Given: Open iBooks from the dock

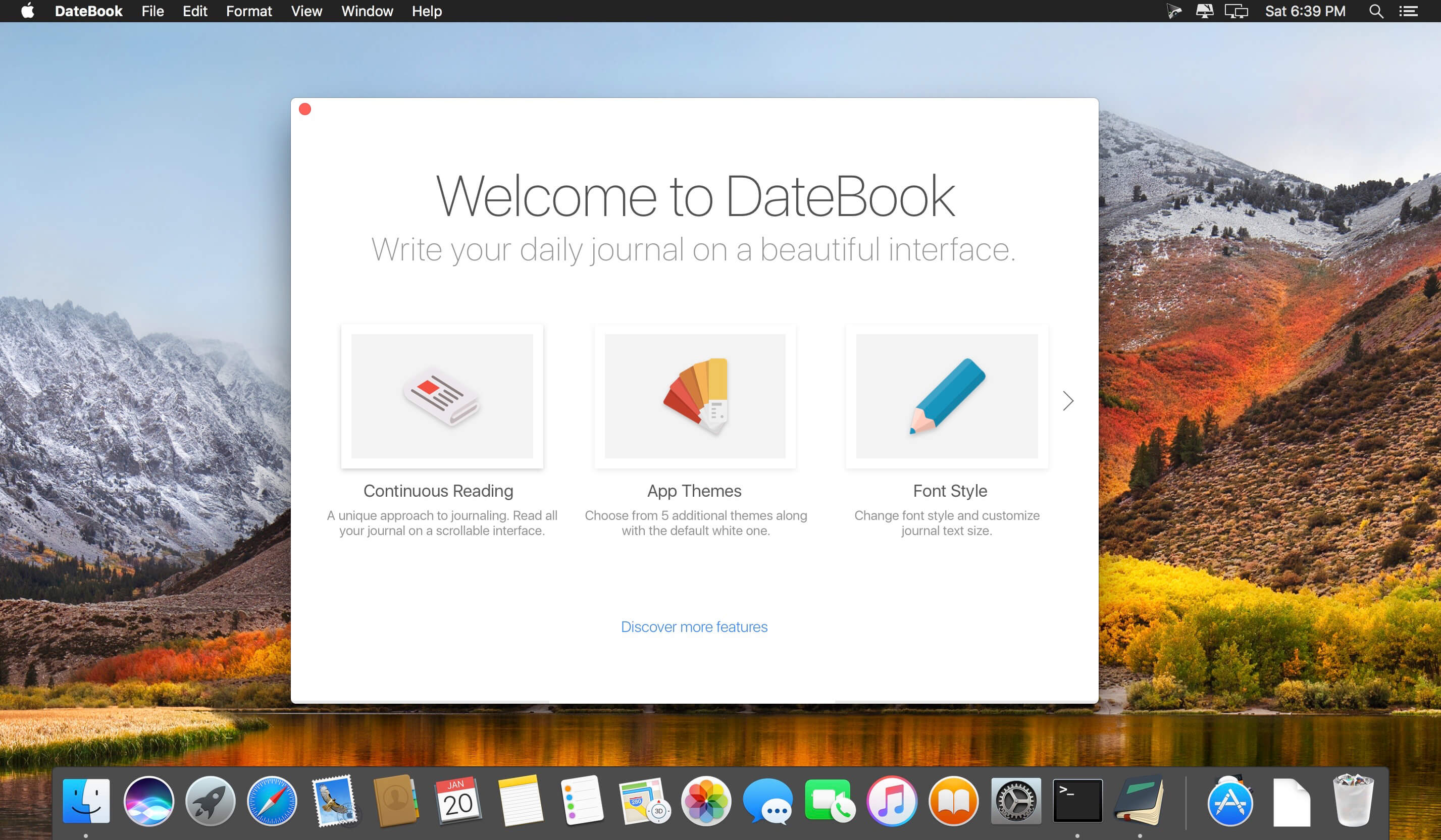Looking at the screenshot, I should 953,801.
